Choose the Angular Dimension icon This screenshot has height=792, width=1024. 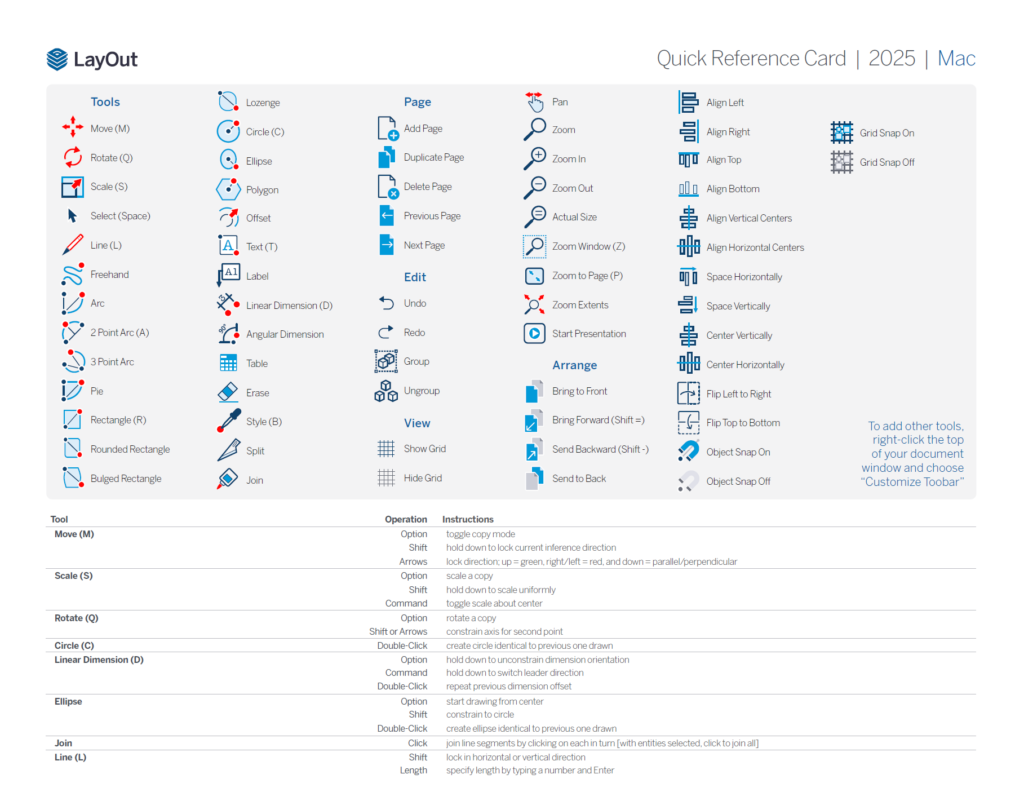(x=228, y=334)
